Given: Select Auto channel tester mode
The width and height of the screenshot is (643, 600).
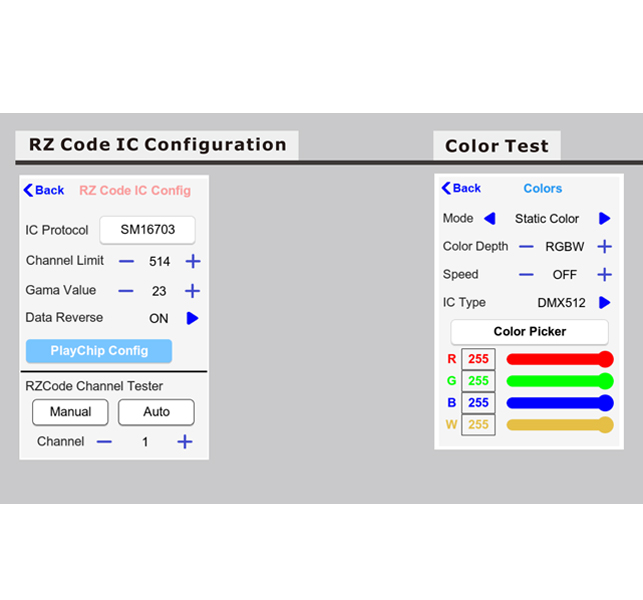Looking at the screenshot, I should tap(156, 412).
